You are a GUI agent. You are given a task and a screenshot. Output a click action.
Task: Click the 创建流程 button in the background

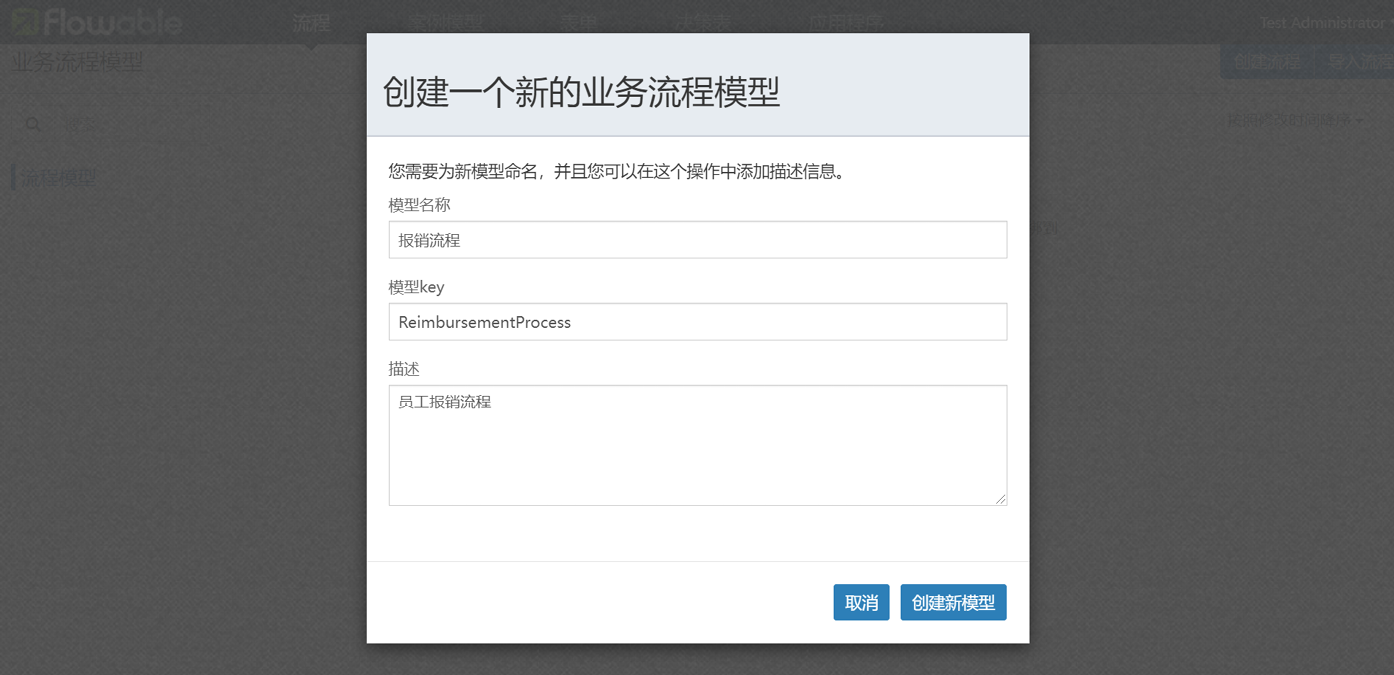coord(1266,62)
